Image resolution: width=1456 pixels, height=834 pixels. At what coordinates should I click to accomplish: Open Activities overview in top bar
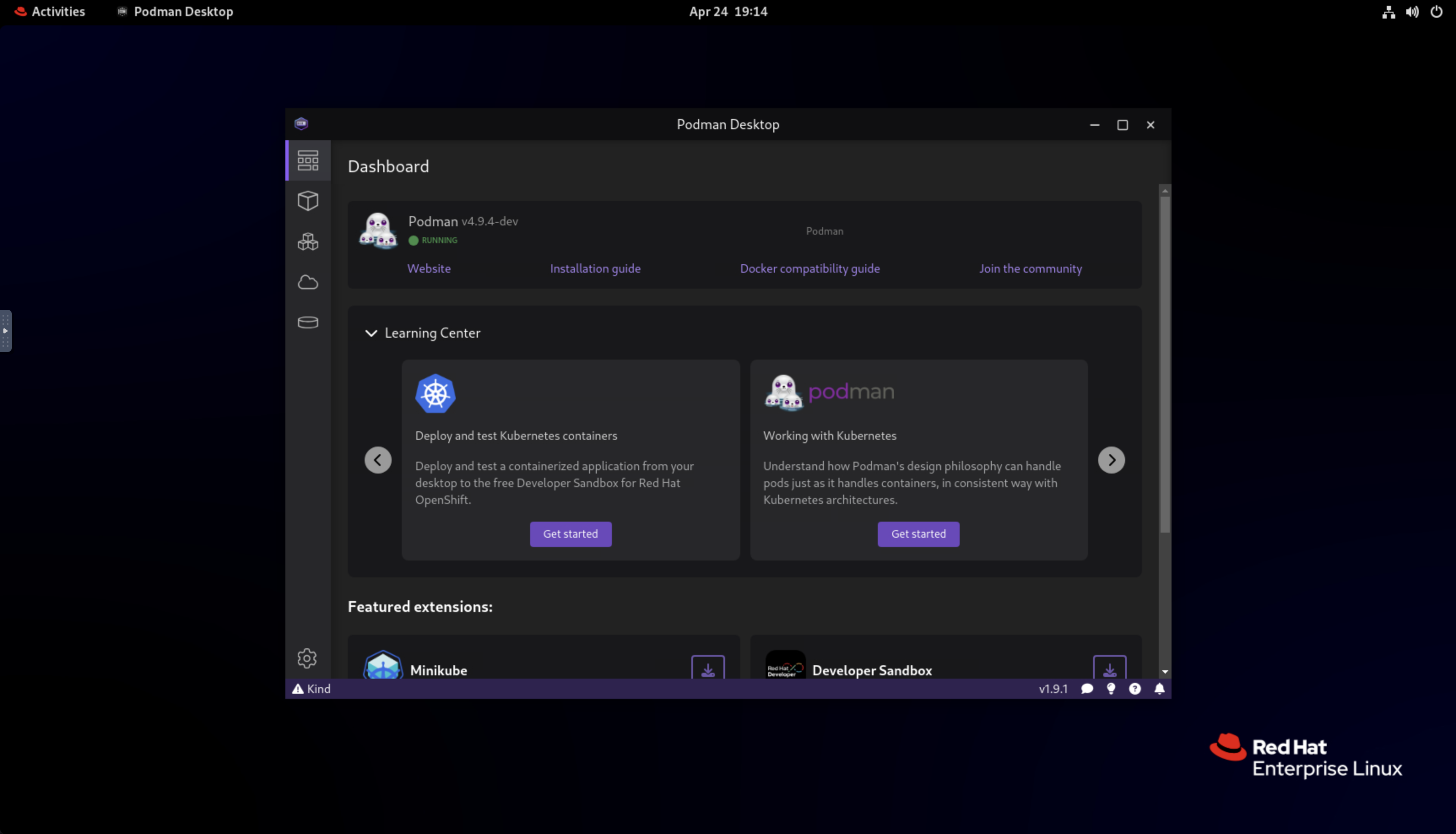coord(50,11)
